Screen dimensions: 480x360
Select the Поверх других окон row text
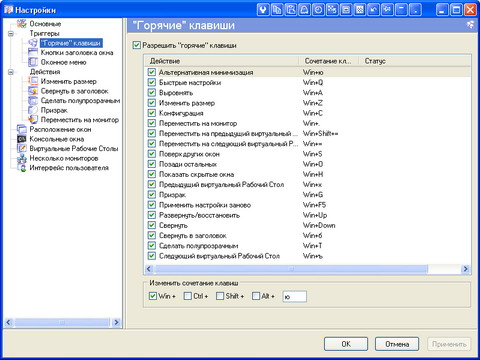[189, 154]
